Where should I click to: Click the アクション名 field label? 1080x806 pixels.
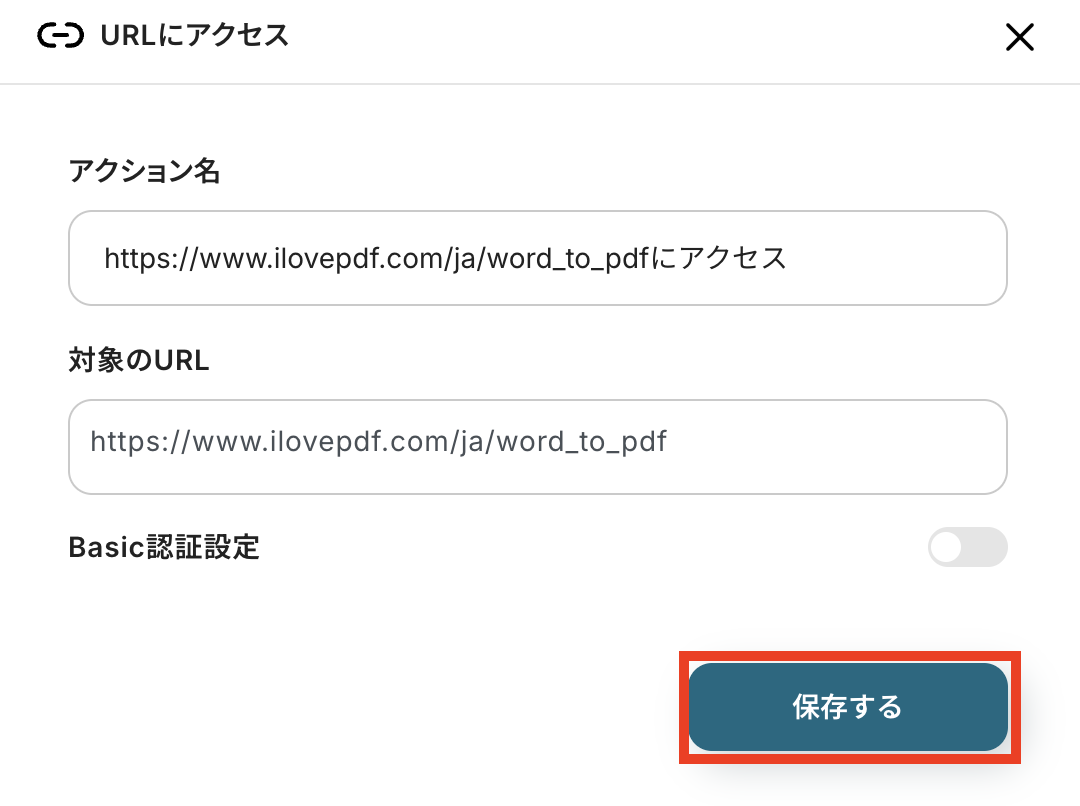click(x=144, y=172)
